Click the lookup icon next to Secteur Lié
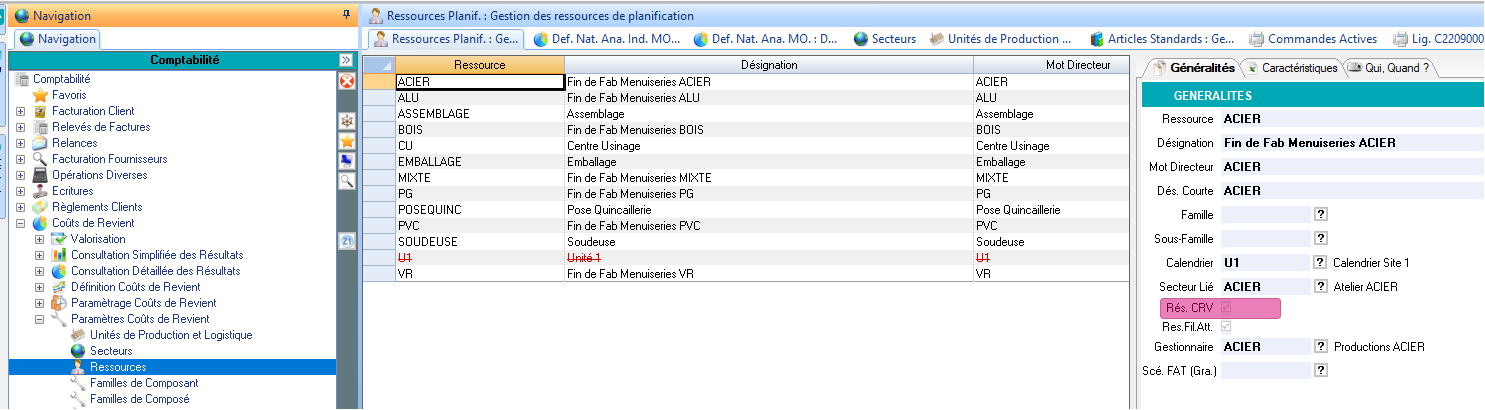The image size is (1485, 410). click(x=1320, y=287)
